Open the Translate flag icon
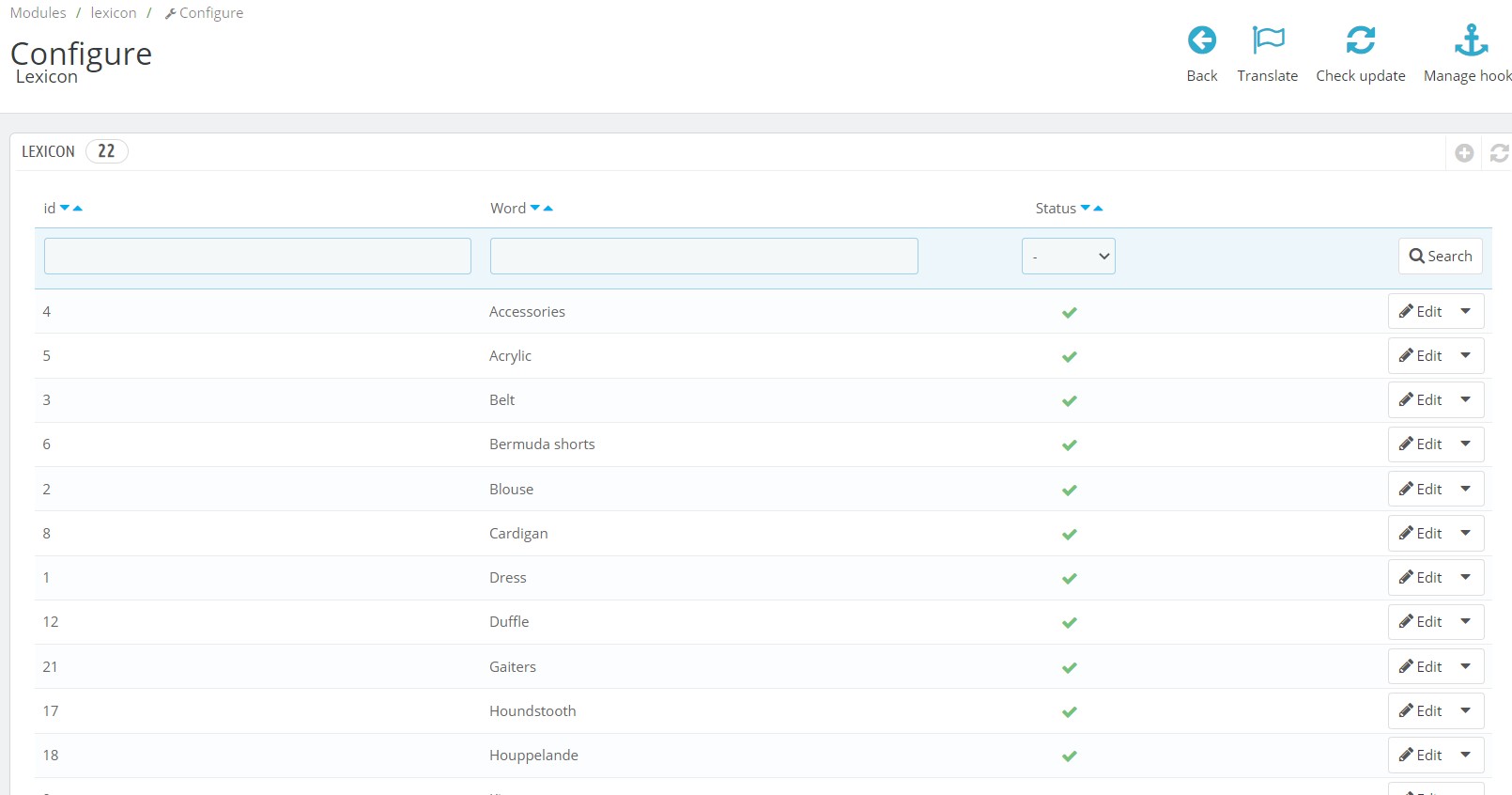The image size is (1512, 795). [x=1268, y=40]
